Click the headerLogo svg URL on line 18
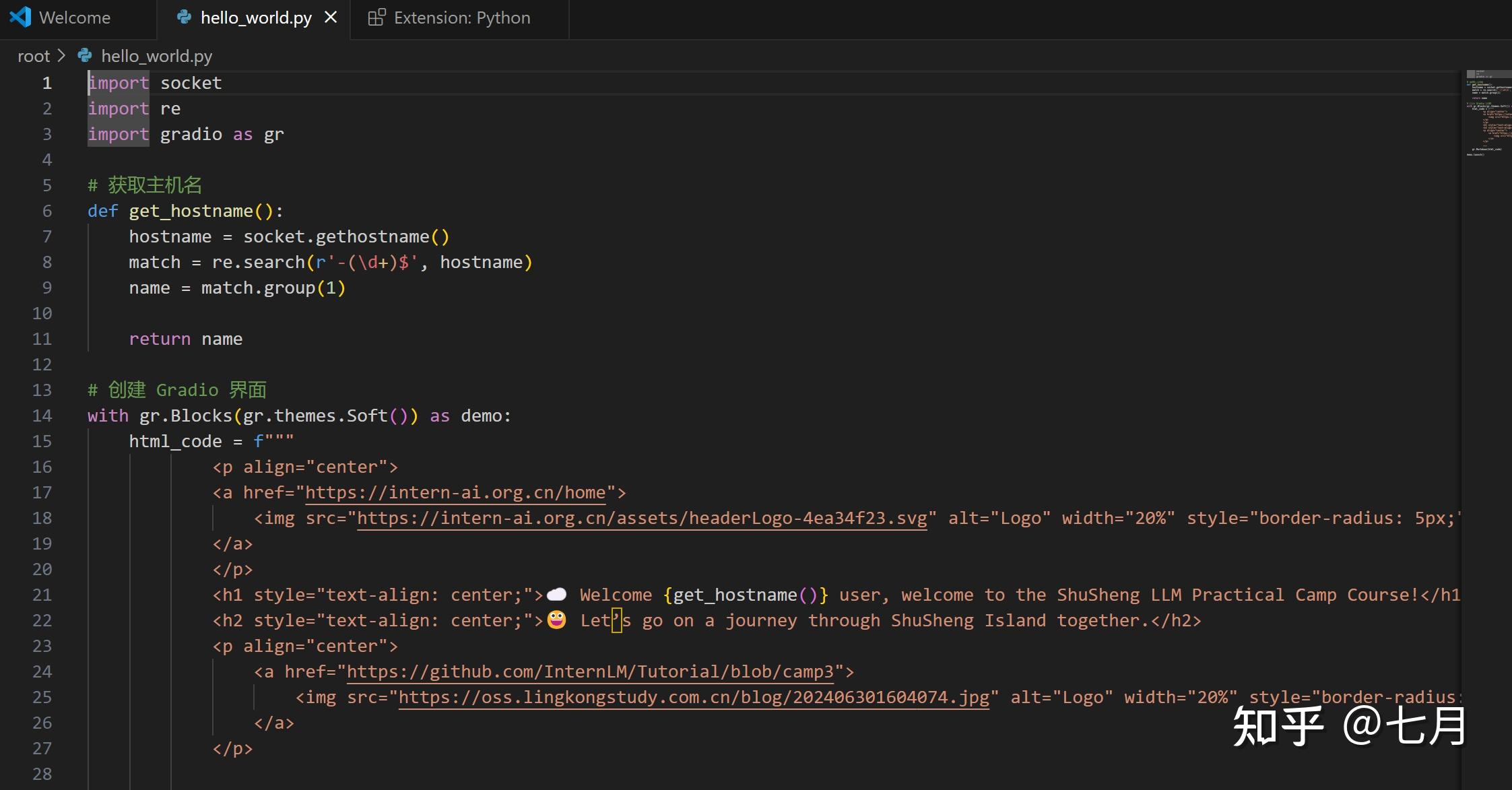Screen dimensions: 1512x790 pos(642,519)
